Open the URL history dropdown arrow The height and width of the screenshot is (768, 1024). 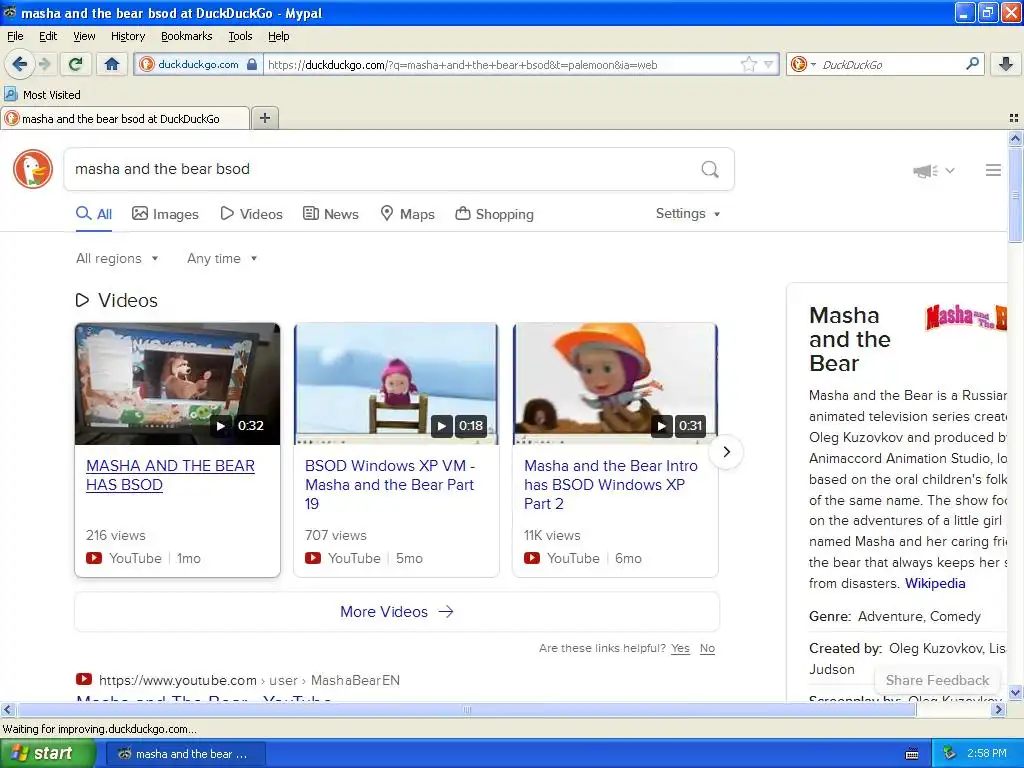[768, 64]
